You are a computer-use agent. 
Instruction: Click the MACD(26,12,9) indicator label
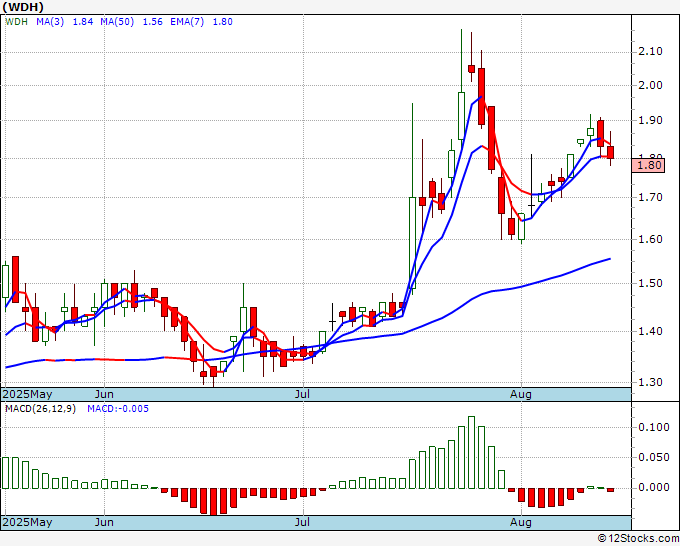click(x=40, y=409)
